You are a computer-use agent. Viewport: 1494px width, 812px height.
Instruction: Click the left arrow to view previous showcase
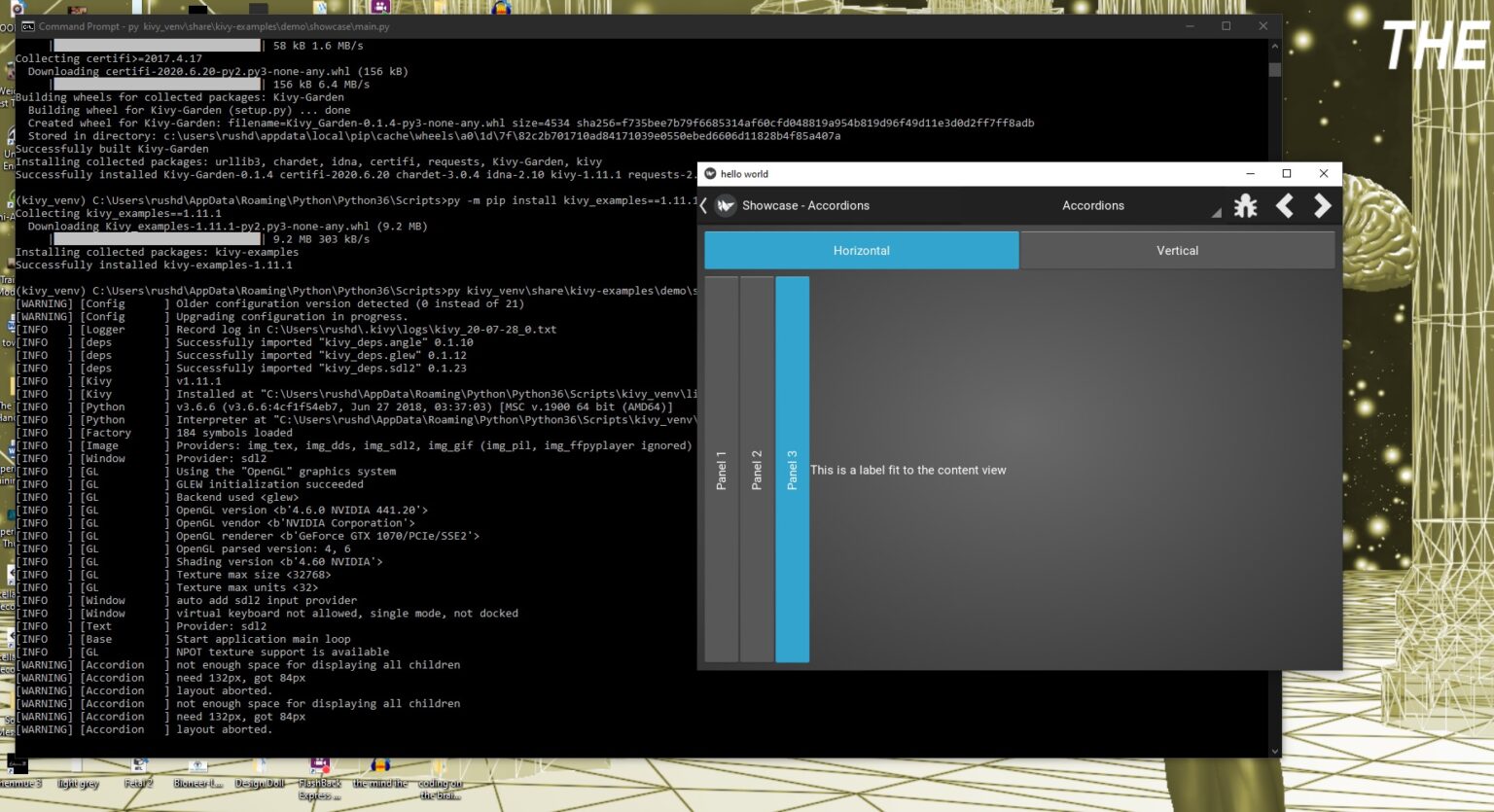(x=1284, y=206)
